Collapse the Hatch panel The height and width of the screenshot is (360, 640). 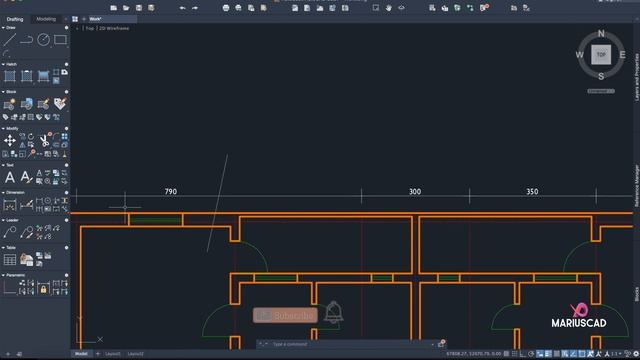click(x=3, y=64)
